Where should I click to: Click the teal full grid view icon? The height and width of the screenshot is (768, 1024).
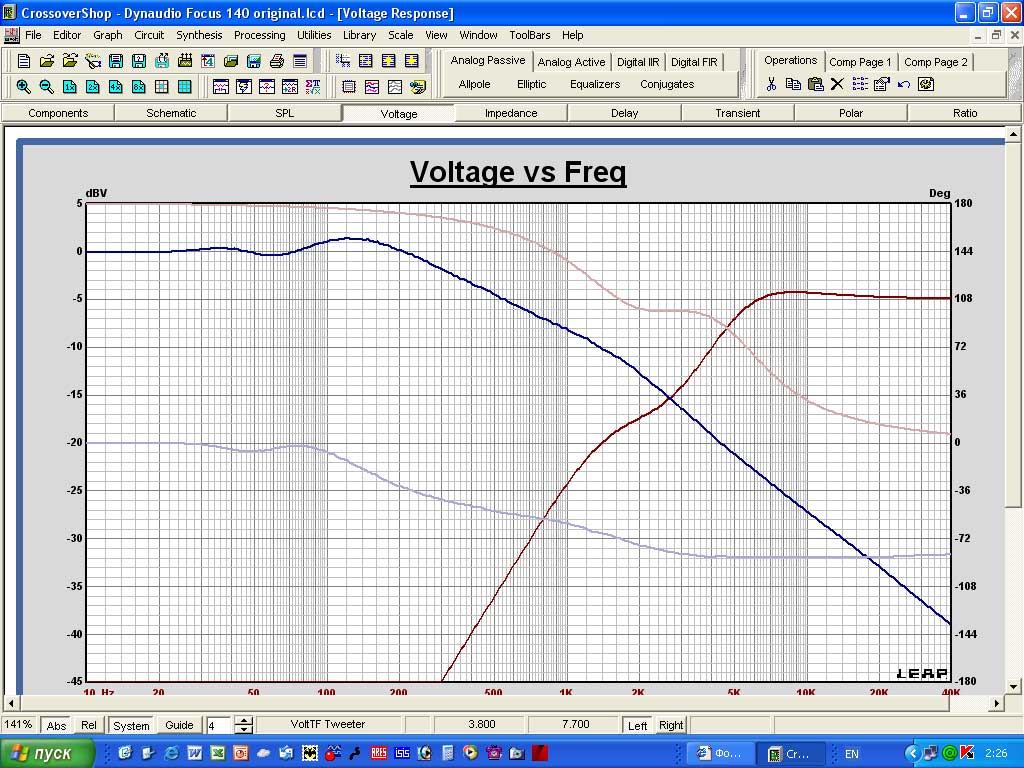185,86
